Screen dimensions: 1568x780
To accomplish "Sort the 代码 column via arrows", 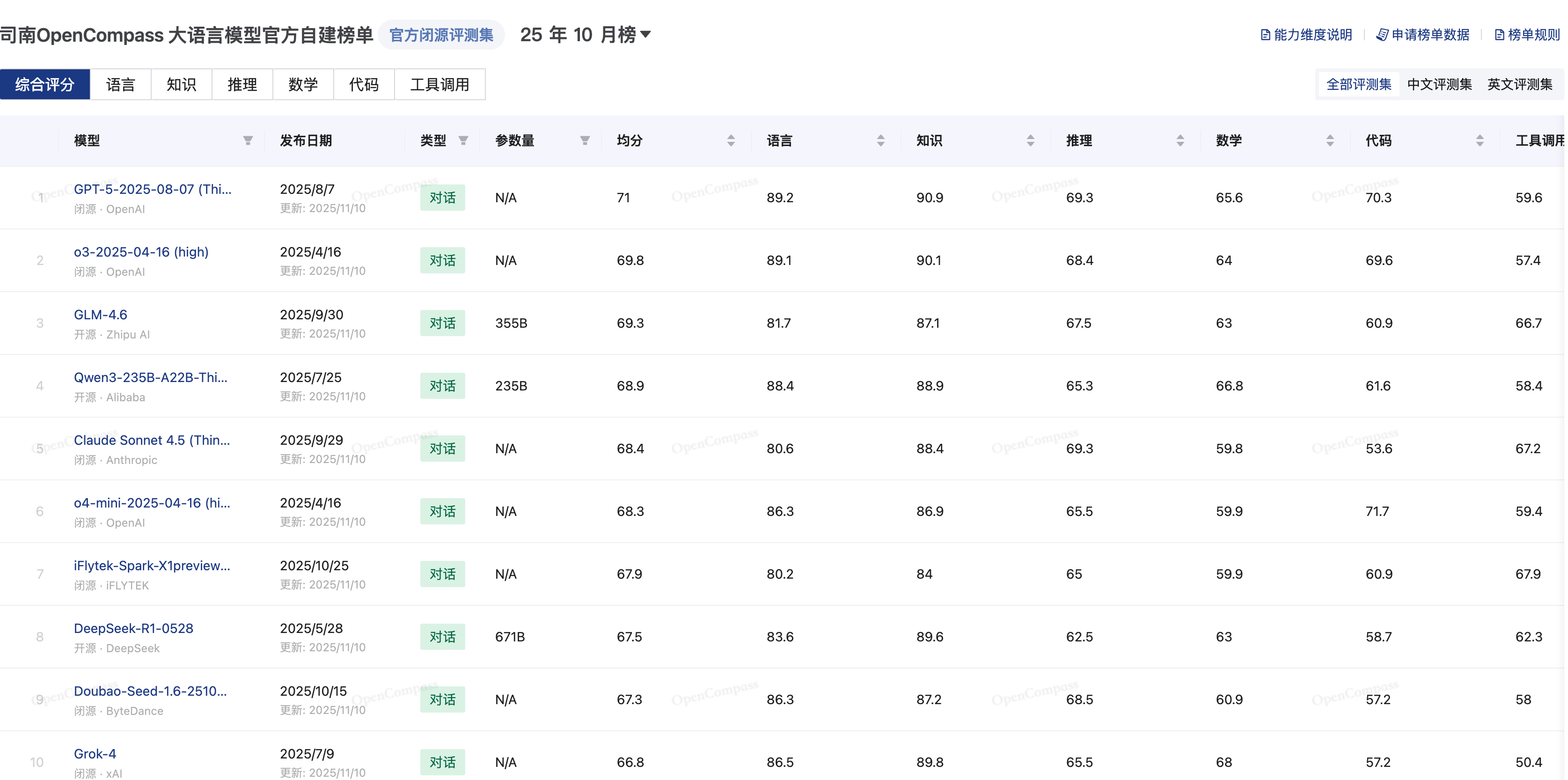I will pos(1480,140).
